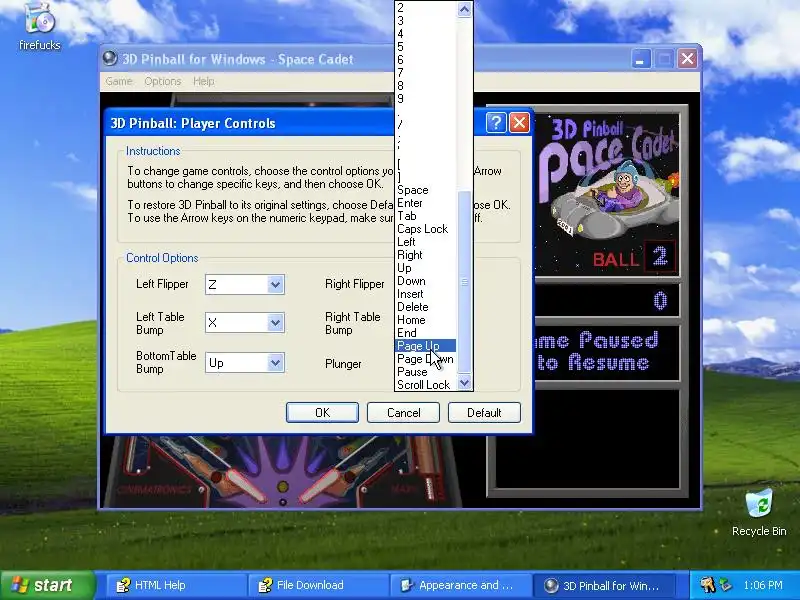Click the key list scroll-up arrow
The image size is (800, 600).
tap(464, 9)
